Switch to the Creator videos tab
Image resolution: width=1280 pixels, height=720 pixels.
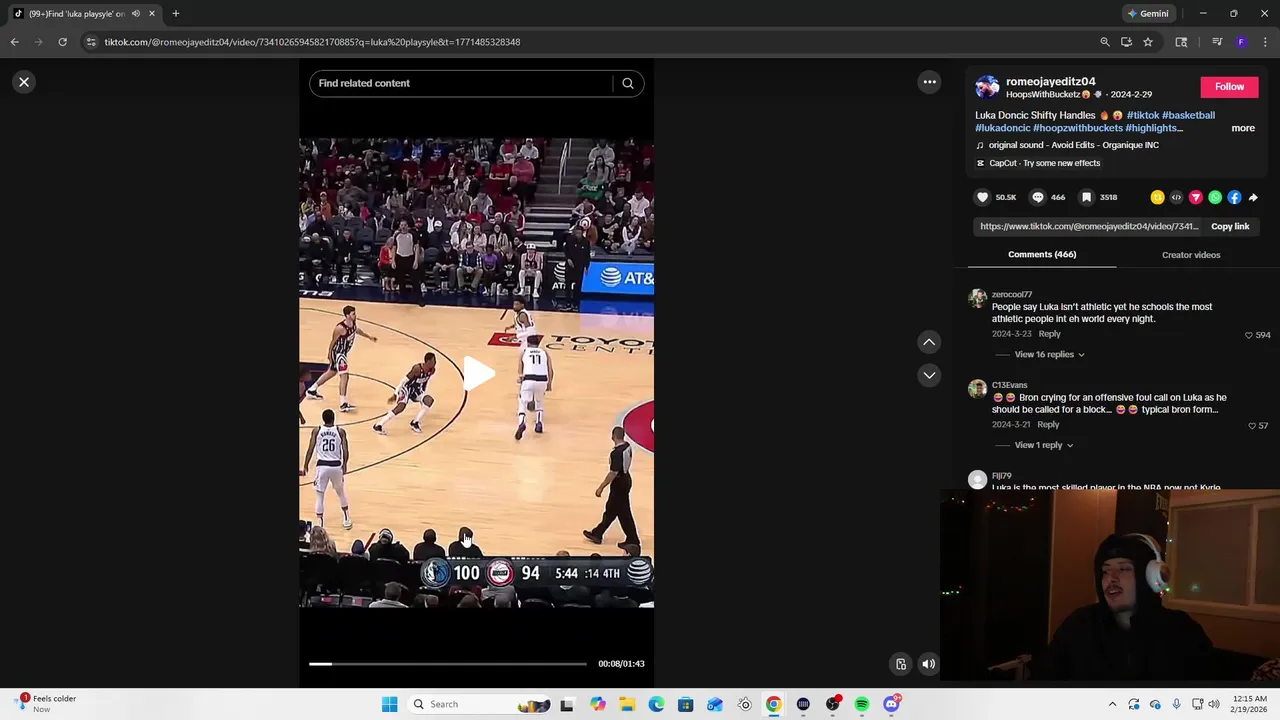click(x=1191, y=255)
